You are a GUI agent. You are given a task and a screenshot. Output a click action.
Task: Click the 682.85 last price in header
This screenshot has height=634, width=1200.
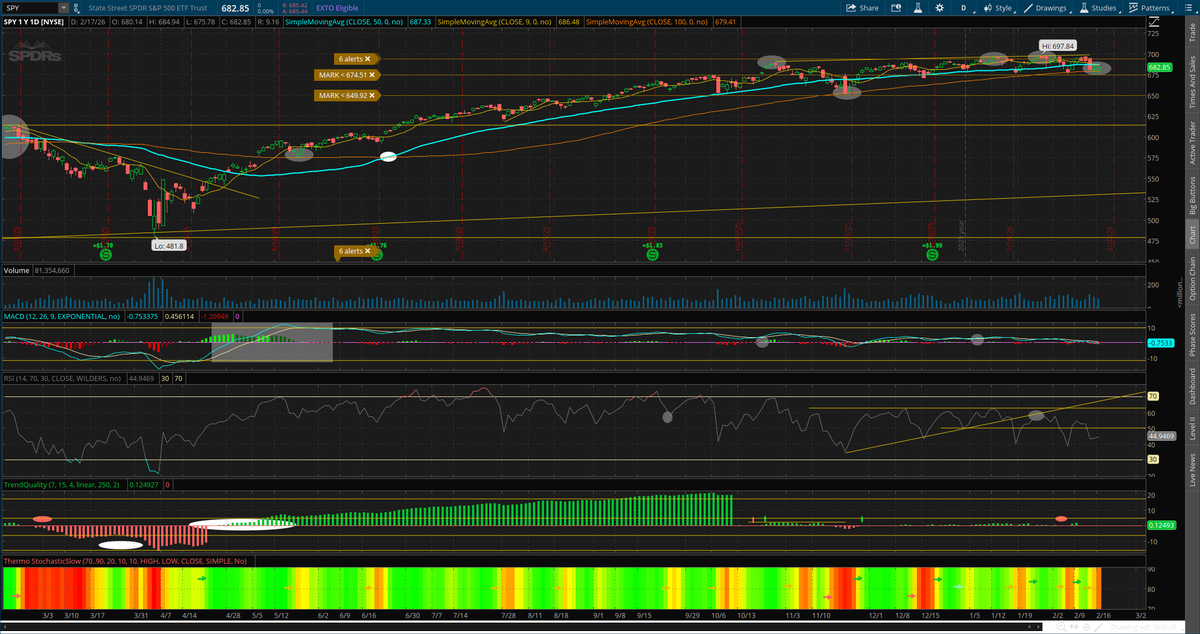233,7
